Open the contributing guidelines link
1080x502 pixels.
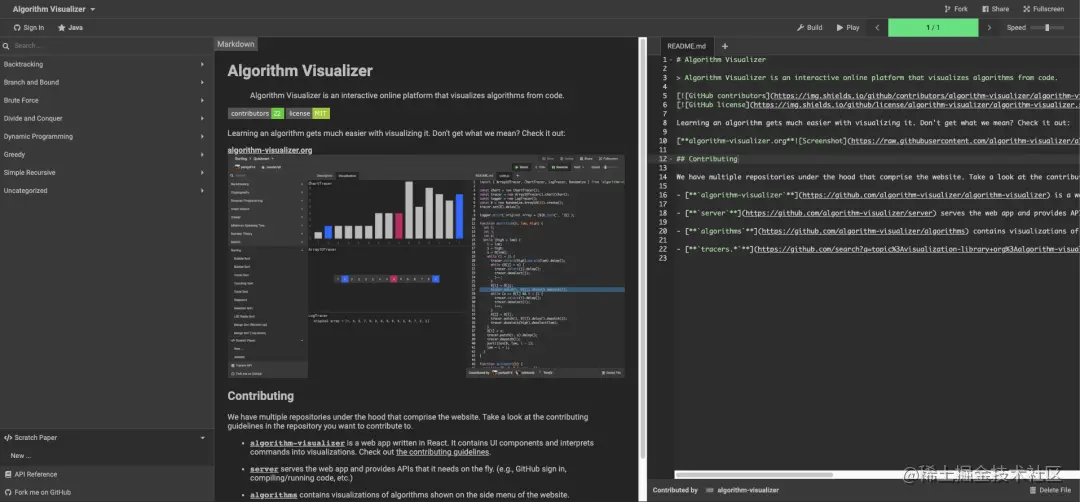[442, 452]
